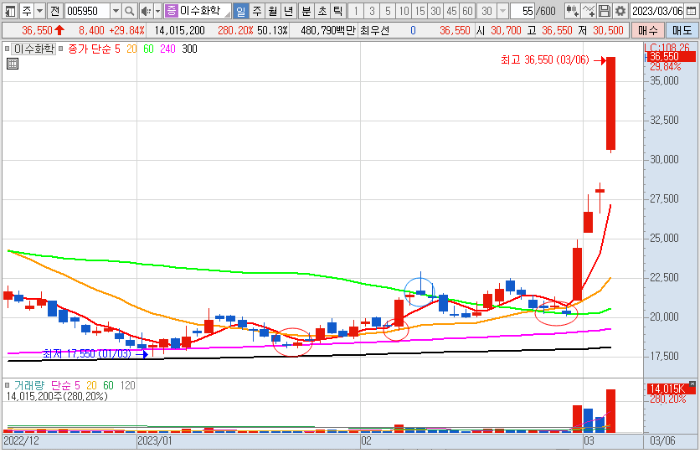Click the date field 2023/03/06

pyautogui.click(x=658, y=10)
